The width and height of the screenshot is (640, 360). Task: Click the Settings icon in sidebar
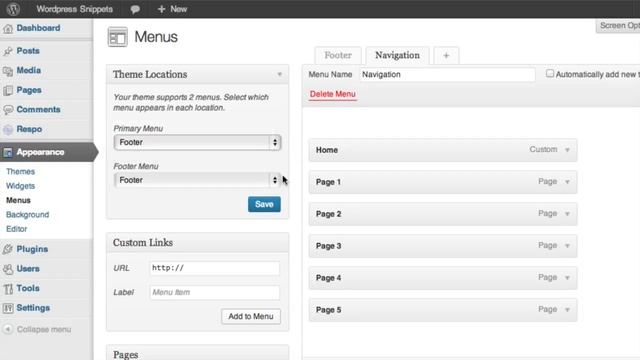pos(8,308)
